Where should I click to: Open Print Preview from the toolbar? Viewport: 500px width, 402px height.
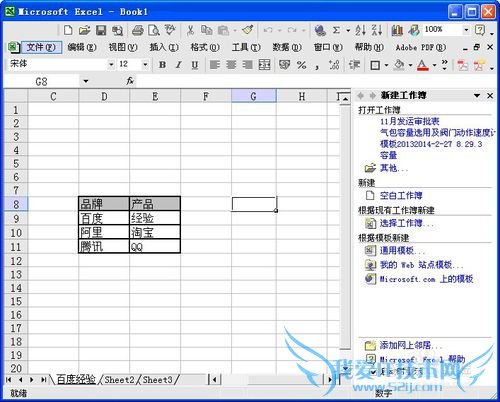(x=154, y=30)
